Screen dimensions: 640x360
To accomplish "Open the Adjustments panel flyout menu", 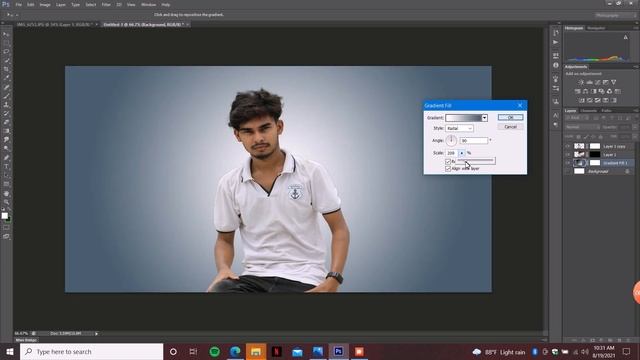I will click(x=636, y=67).
